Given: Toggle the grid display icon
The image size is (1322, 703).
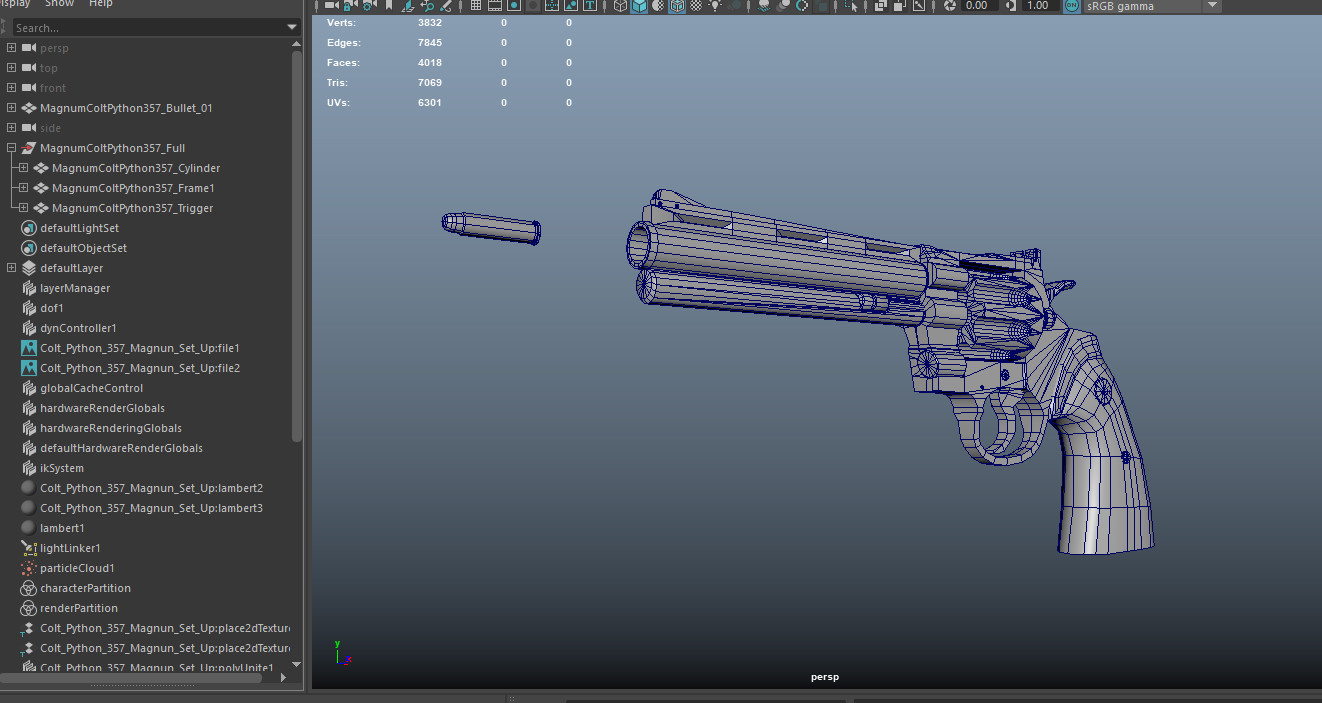Looking at the screenshot, I should (474, 6).
